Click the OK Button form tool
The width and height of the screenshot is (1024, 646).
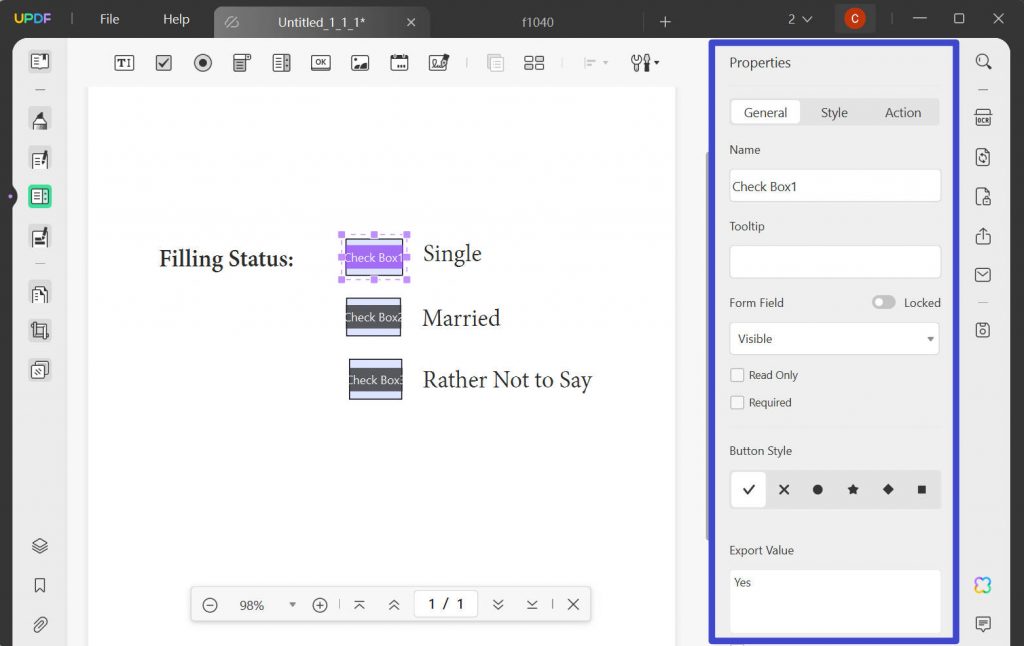click(x=320, y=63)
